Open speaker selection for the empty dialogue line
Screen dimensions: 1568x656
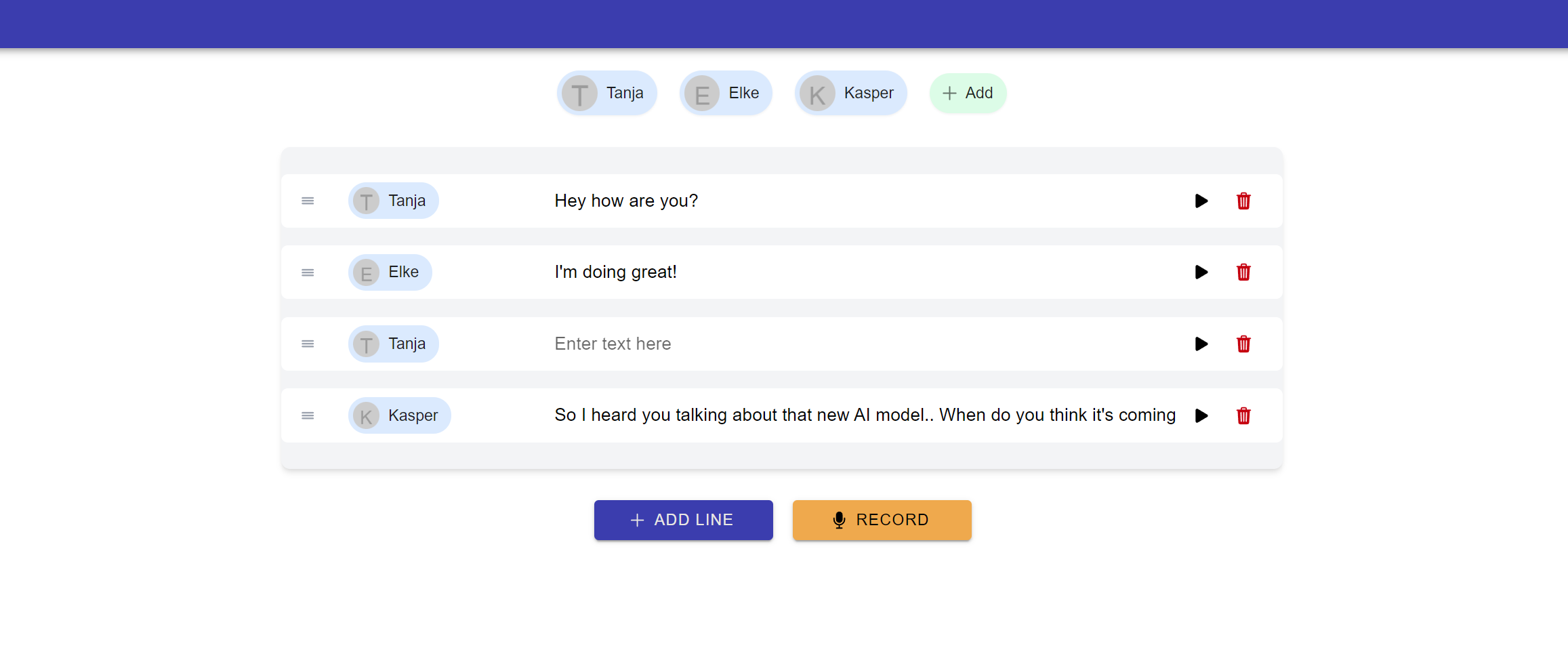pos(393,344)
